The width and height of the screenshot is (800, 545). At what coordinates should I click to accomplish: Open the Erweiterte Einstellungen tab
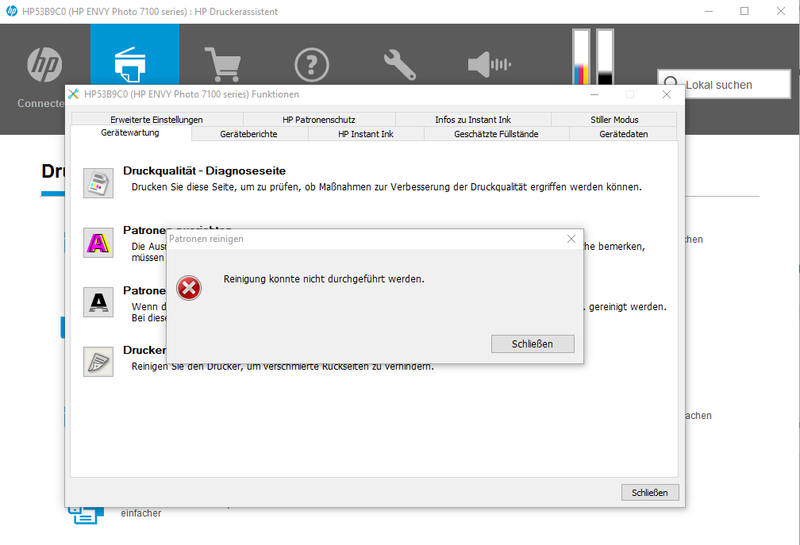pos(157,119)
